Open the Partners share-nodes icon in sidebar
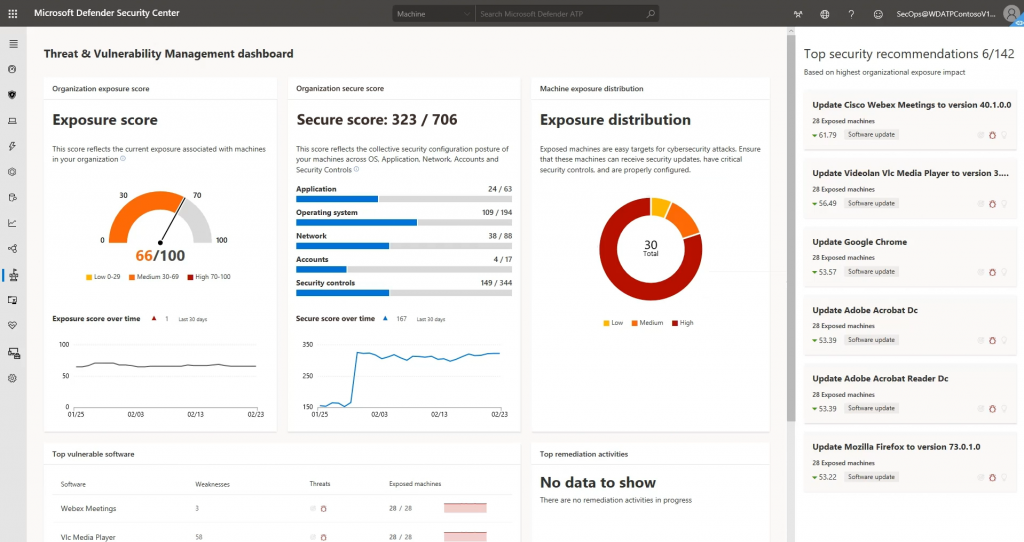The image size is (1024, 542). pos(12,249)
